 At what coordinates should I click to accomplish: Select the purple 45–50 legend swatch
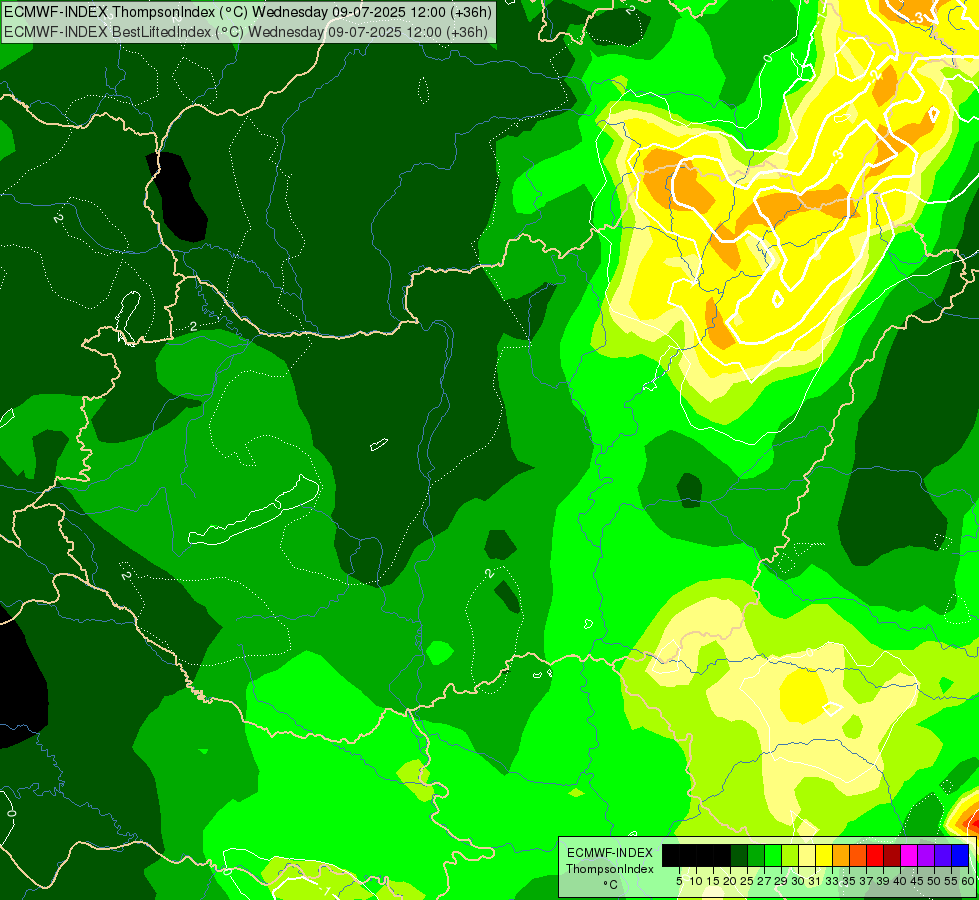click(x=925, y=856)
